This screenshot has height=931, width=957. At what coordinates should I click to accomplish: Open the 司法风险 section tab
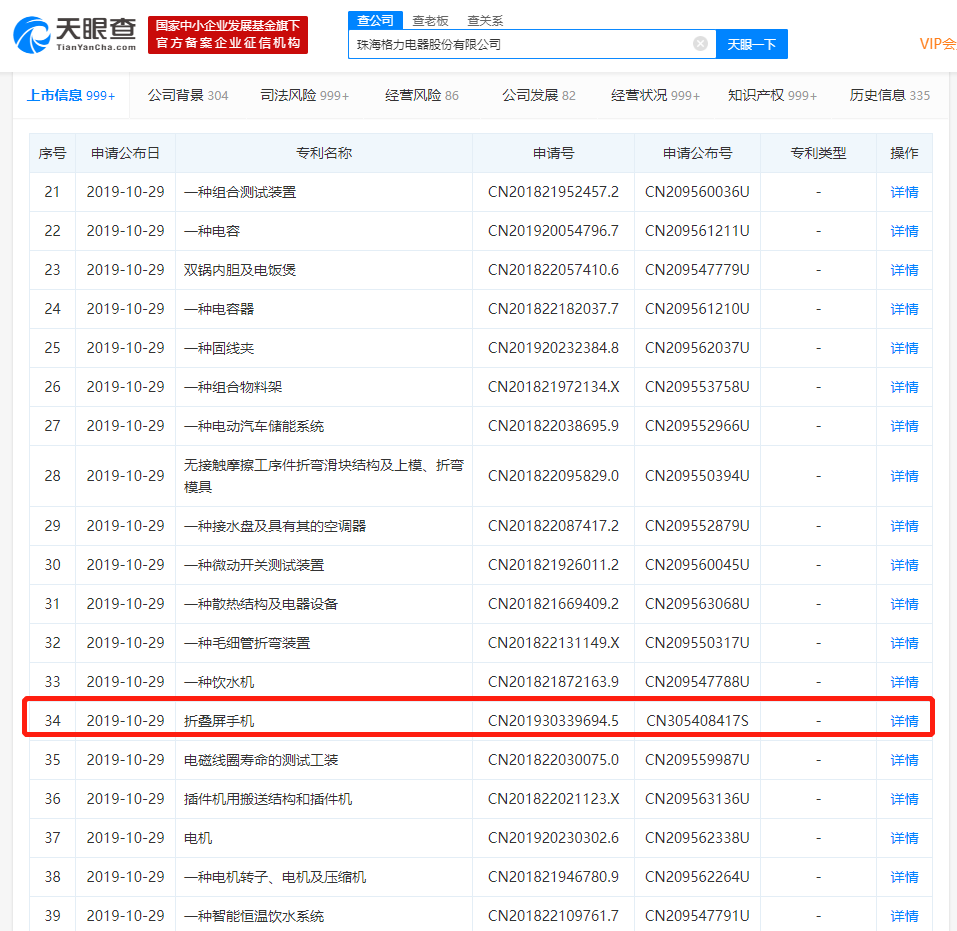pos(304,96)
